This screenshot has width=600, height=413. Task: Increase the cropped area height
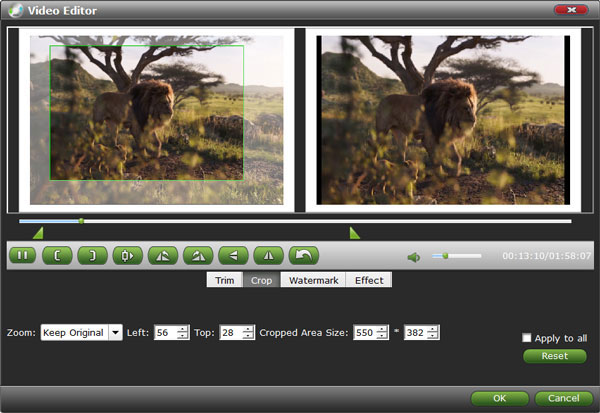(x=433, y=329)
